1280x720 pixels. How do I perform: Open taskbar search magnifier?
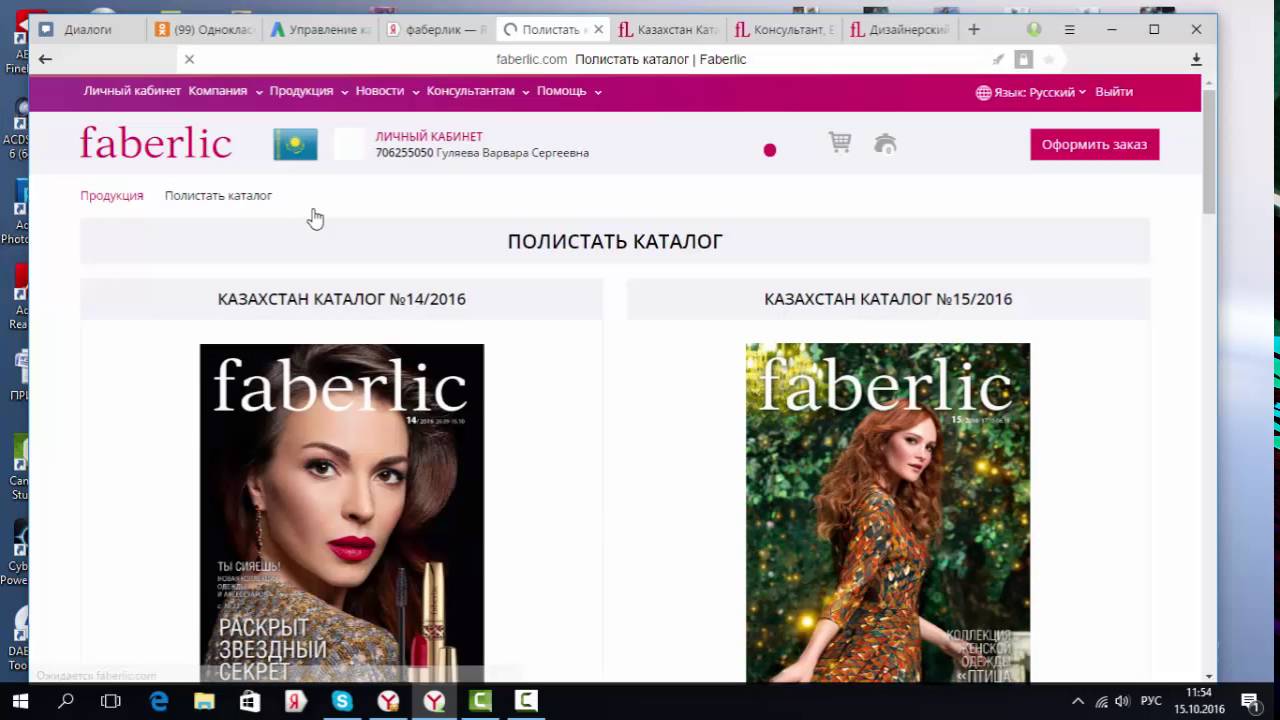[66, 701]
